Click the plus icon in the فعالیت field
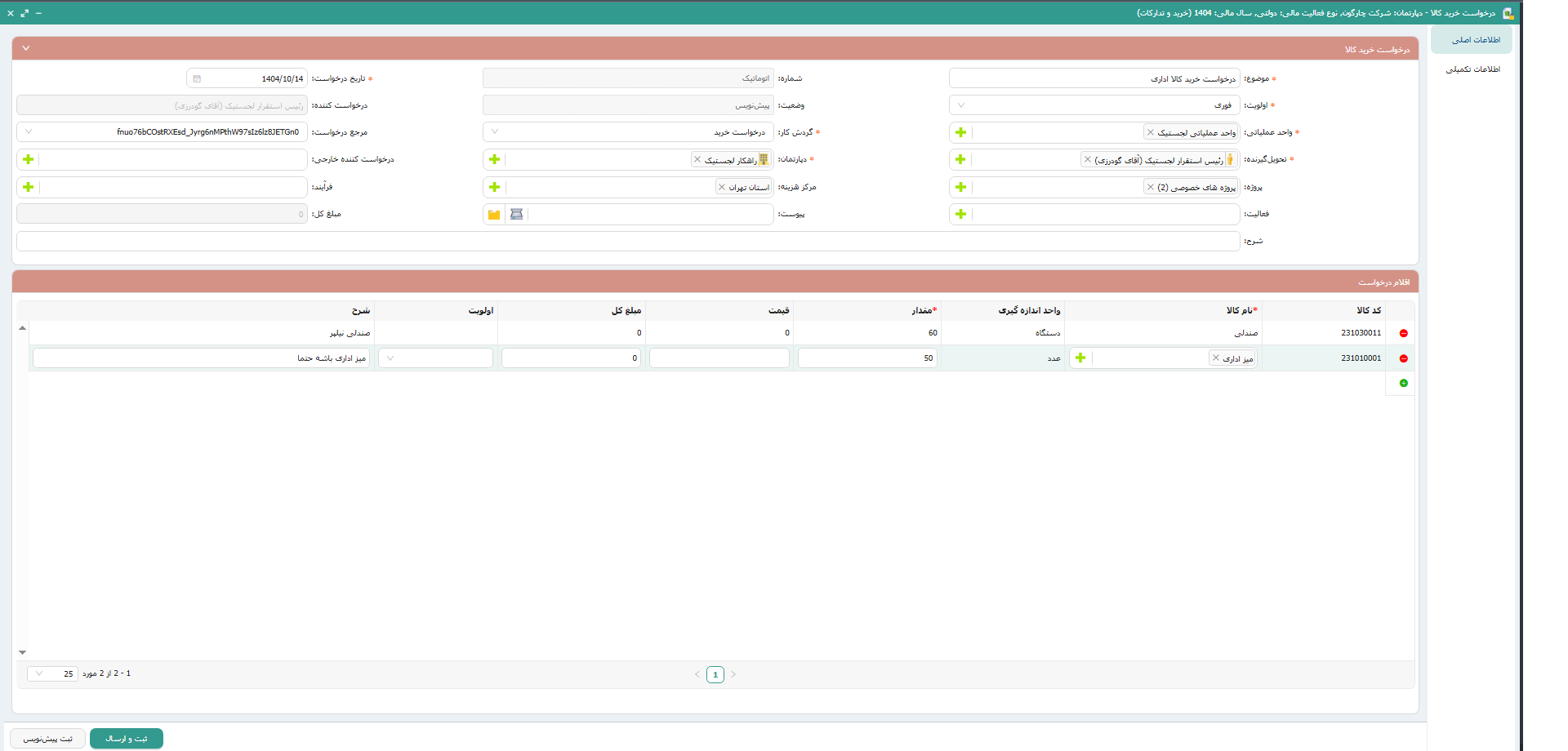This screenshot has width=1568, height=751. coord(960,214)
